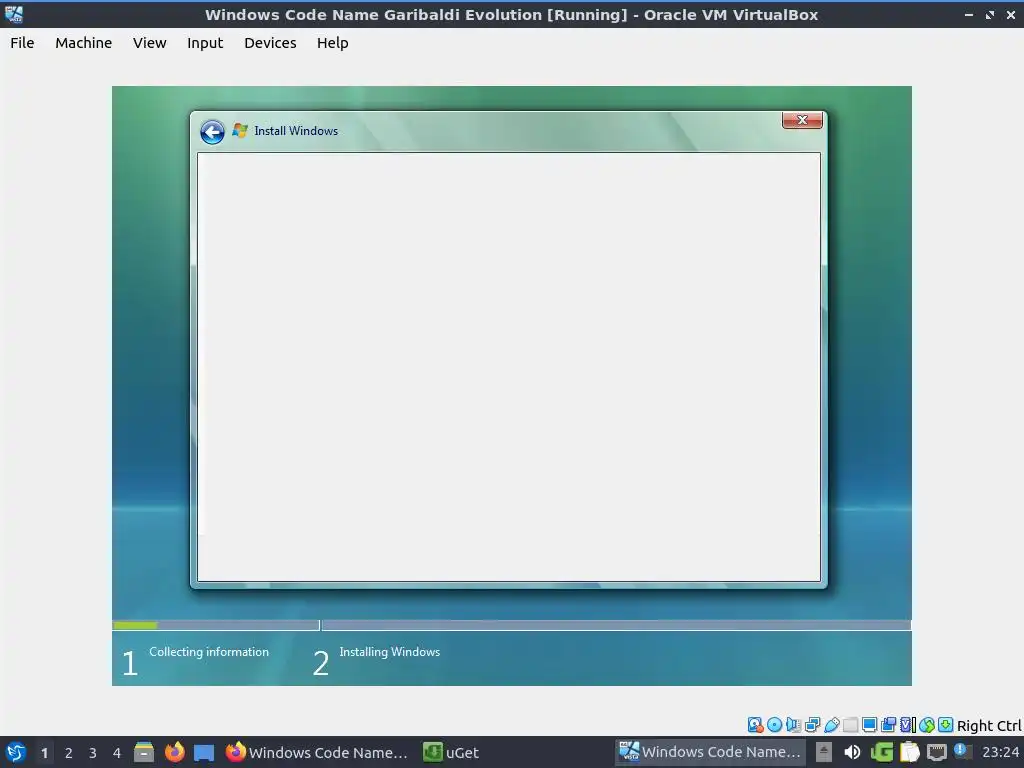Switch to the uGet taskbar window
Screen dimensions: 1024x768
tap(451, 752)
